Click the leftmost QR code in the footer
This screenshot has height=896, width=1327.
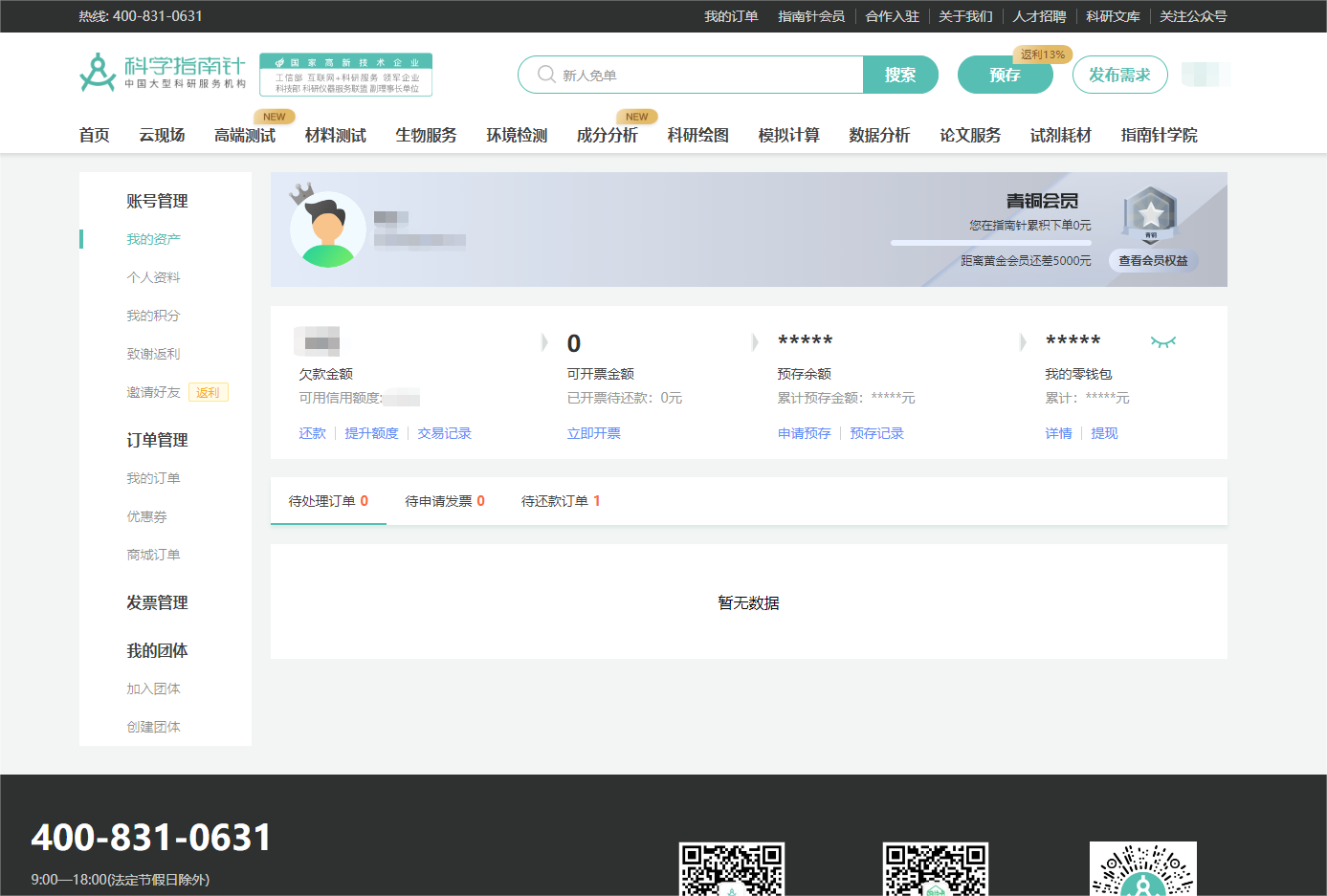[732, 869]
